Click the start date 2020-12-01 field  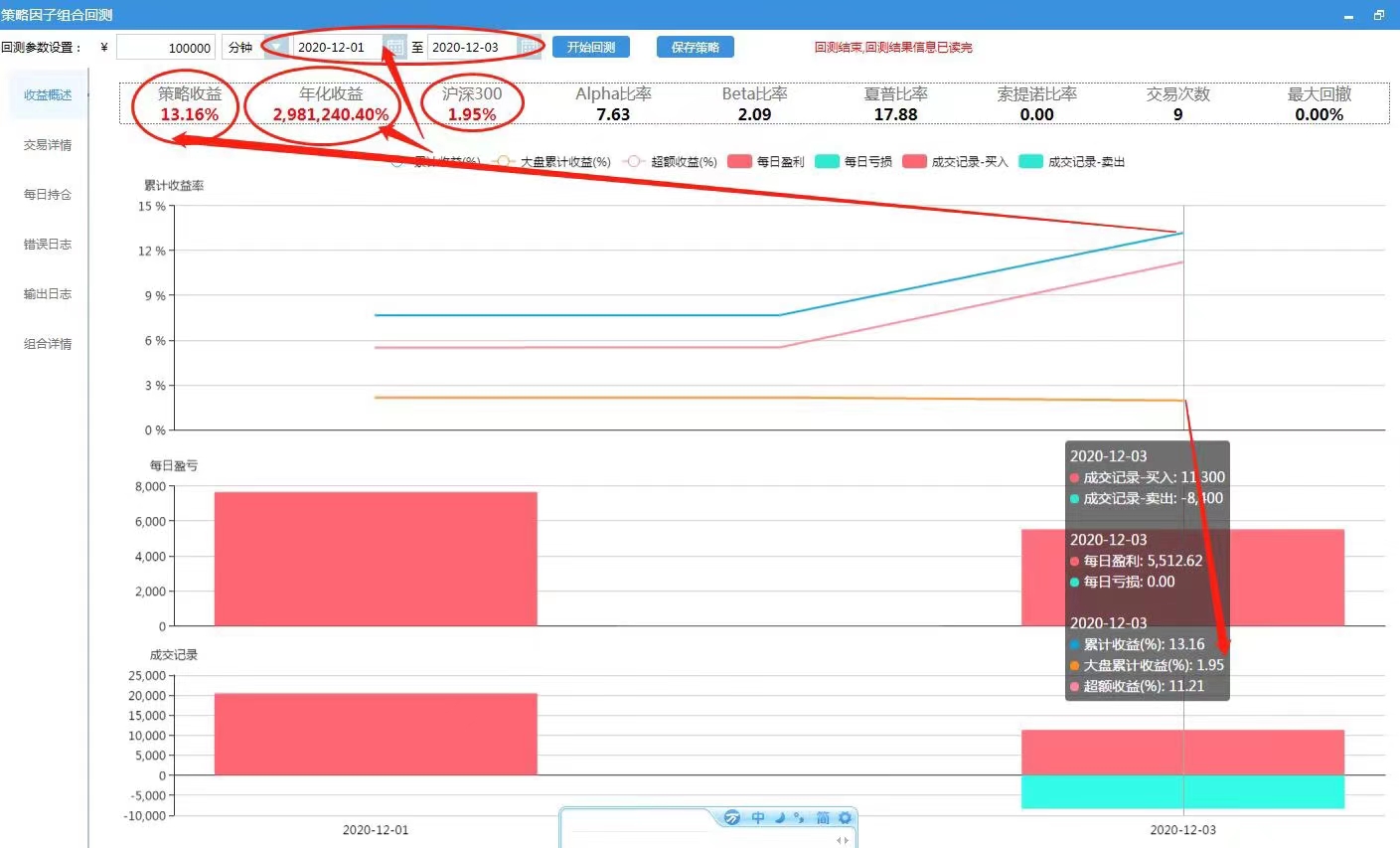338,47
